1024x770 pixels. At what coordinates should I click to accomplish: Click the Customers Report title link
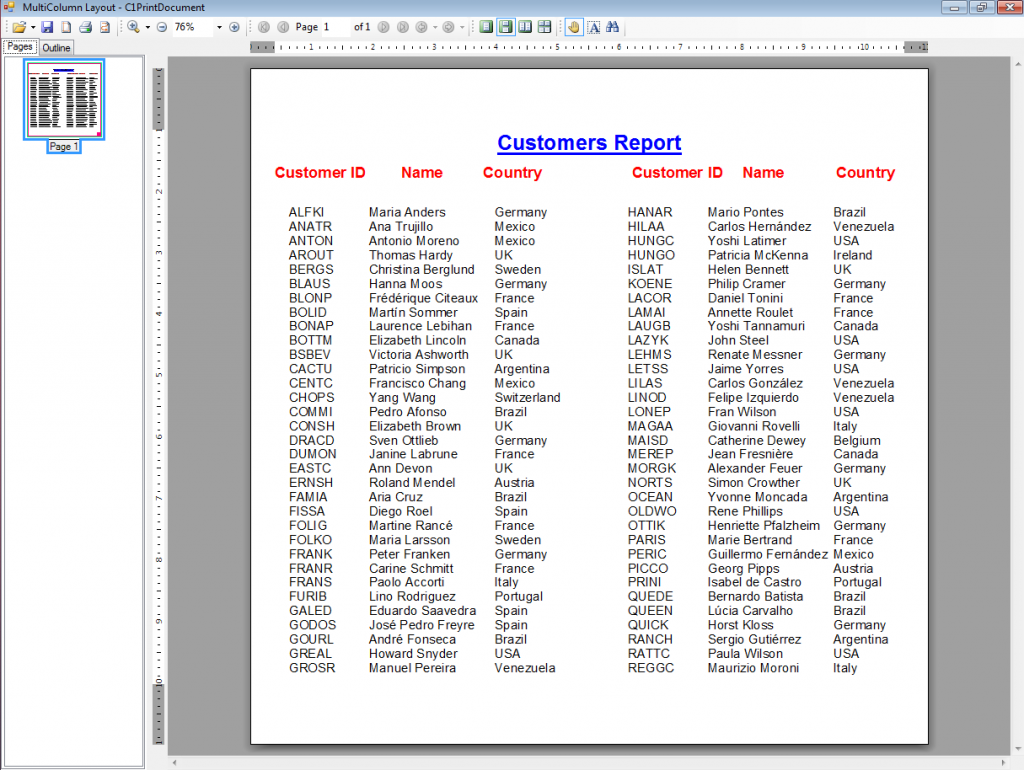tap(589, 142)
